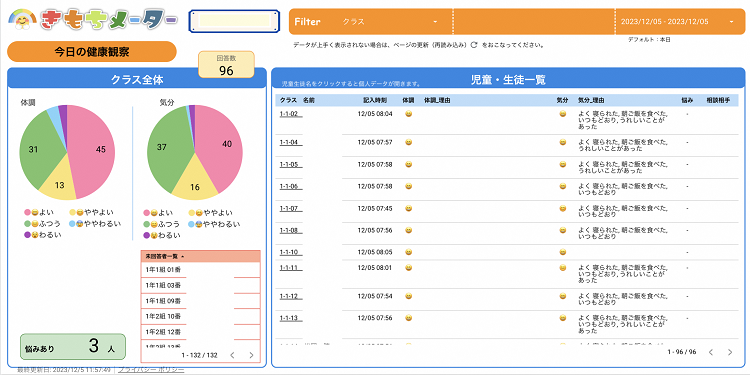Viewport: 750px width, 375px height.
Task: Go to next page of student list
Action: coord(729,352)
